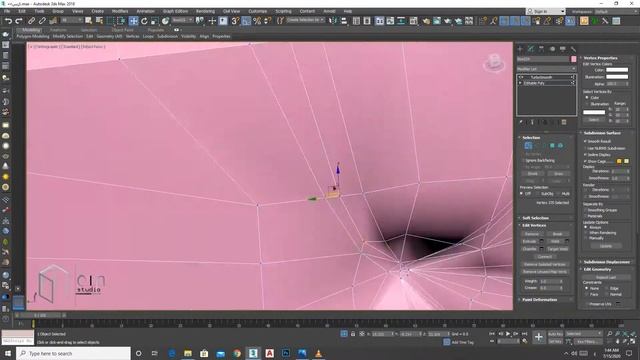The width and height of the screenshot is (640, 360).
Task: Activate the Select Object tool
Action: pos(89,21)
